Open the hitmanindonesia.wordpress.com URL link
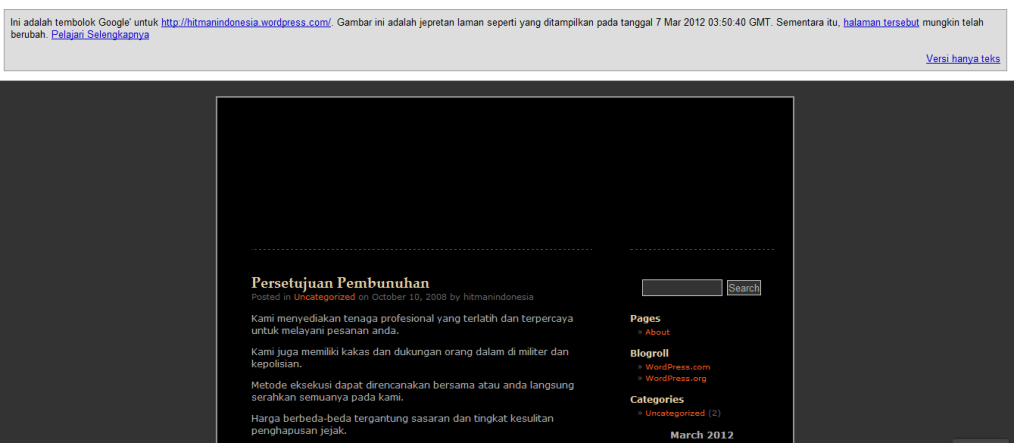Image resolution: width=1014 pixels, height=443 pixels. point(246,22)
